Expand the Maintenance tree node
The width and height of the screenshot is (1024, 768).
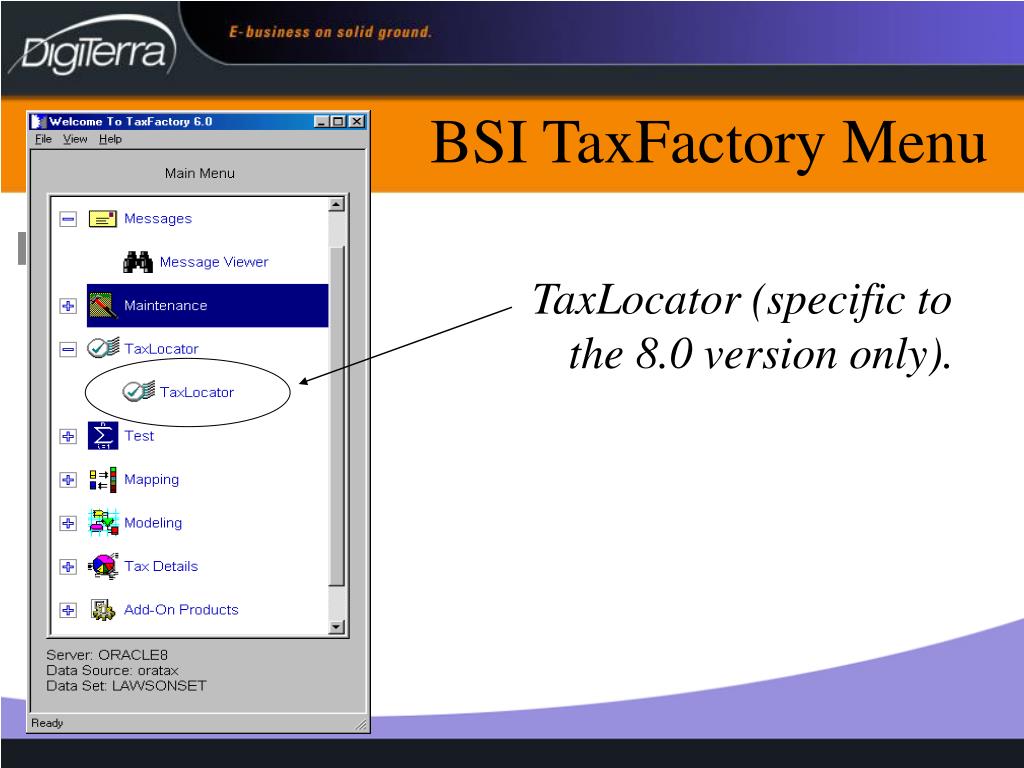click(x=68, y=306)
